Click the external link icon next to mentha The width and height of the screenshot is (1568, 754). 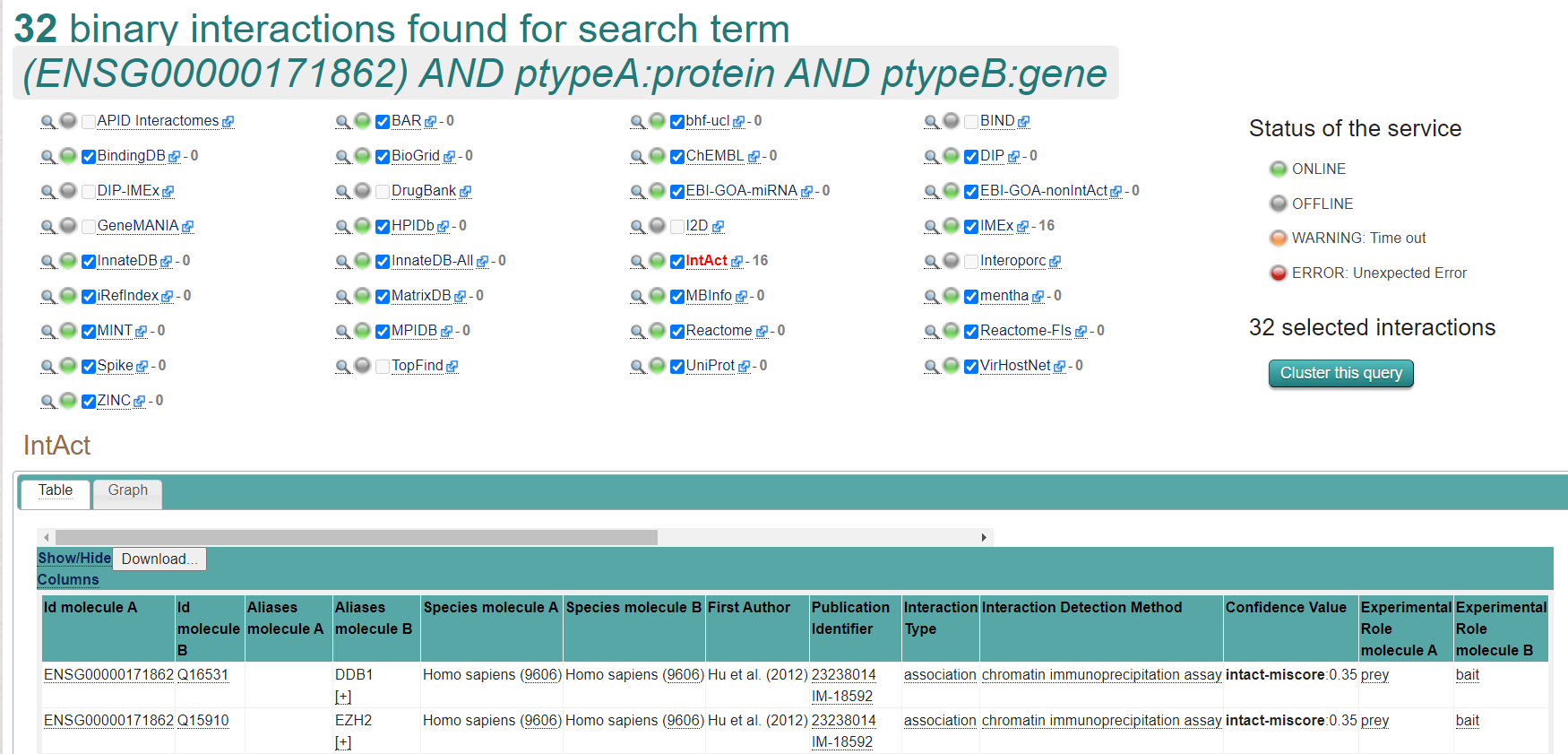(1038, 297)
